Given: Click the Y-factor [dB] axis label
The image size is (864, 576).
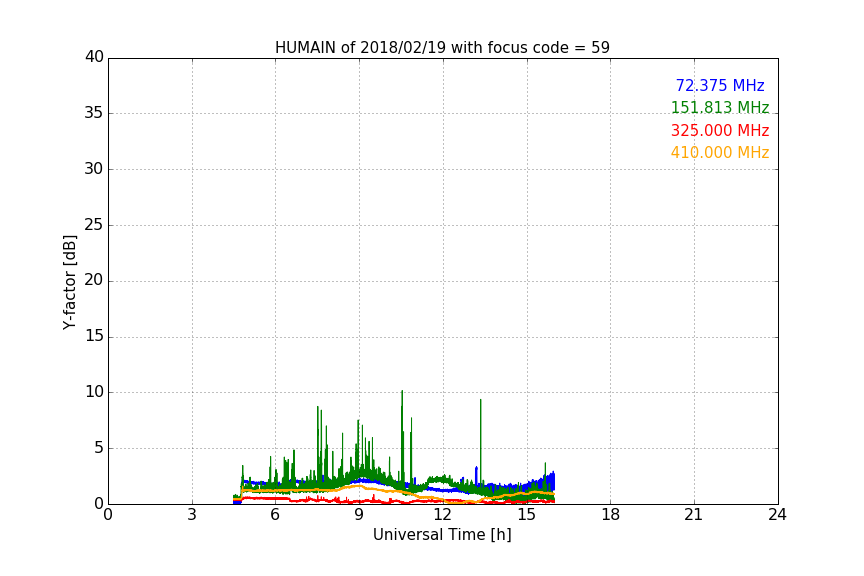Looking at the screenshot, I should tap(70, 282).
